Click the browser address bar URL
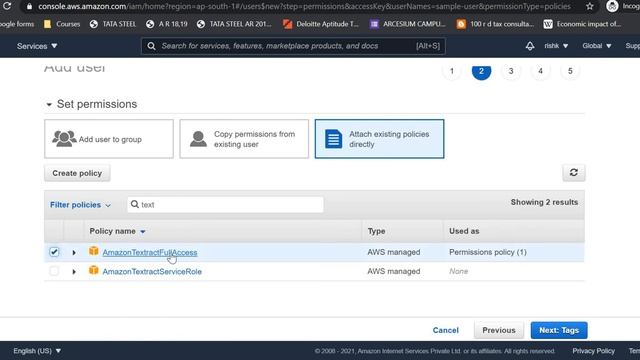640x360 pixels. 304,6
